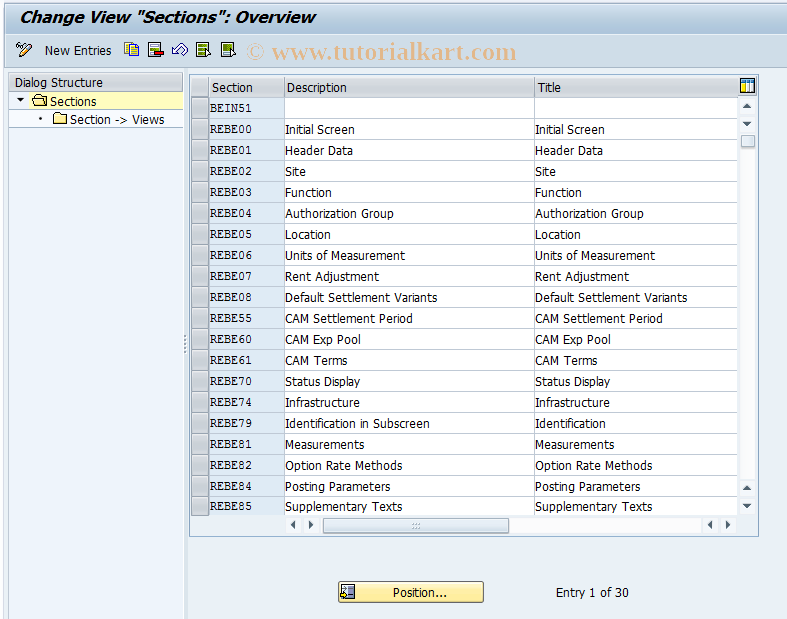Click Title cell Units of Measurement
Screen dimensions: 787x619
point(636,256)
